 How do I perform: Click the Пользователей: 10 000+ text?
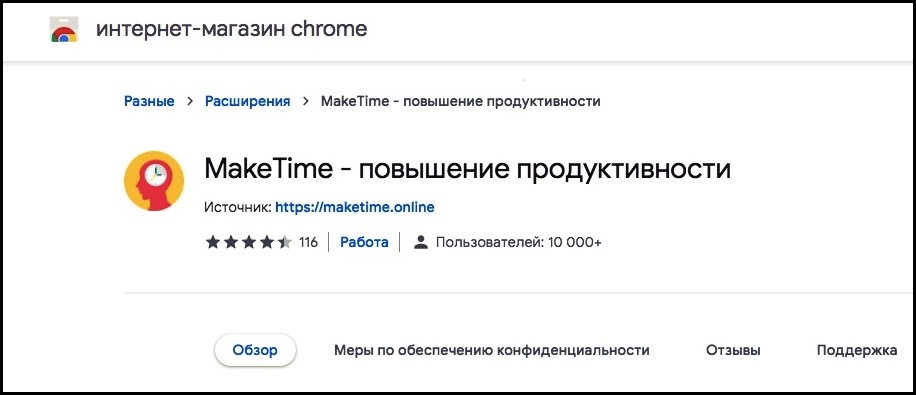(x=519, y=242)
